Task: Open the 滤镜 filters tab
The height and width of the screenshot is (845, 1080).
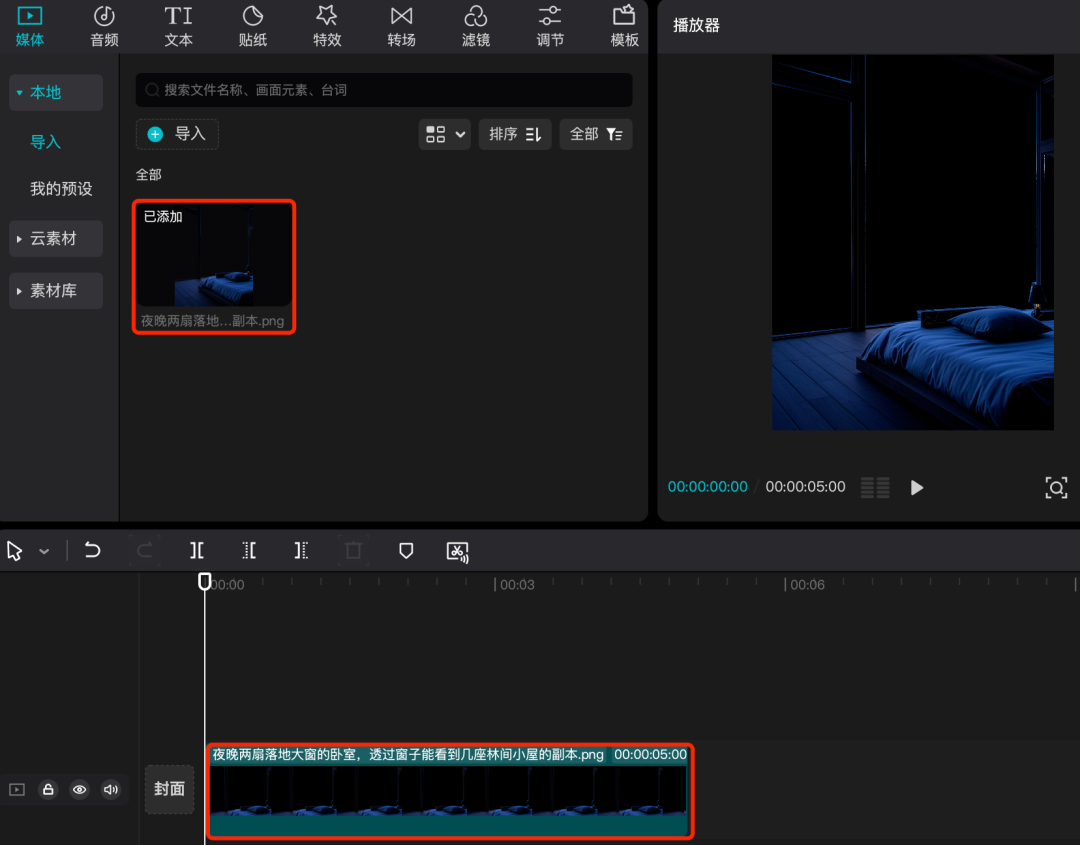Action: [x=476, y=26]
